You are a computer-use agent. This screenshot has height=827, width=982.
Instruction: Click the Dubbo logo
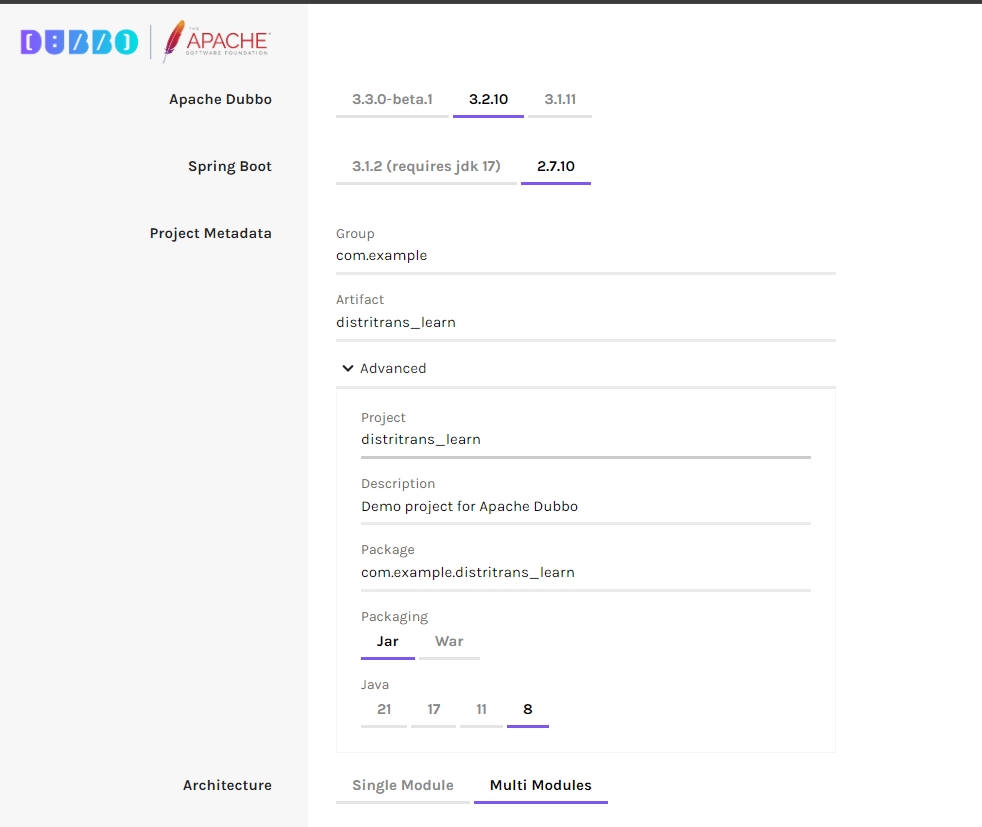click(79, 42)
